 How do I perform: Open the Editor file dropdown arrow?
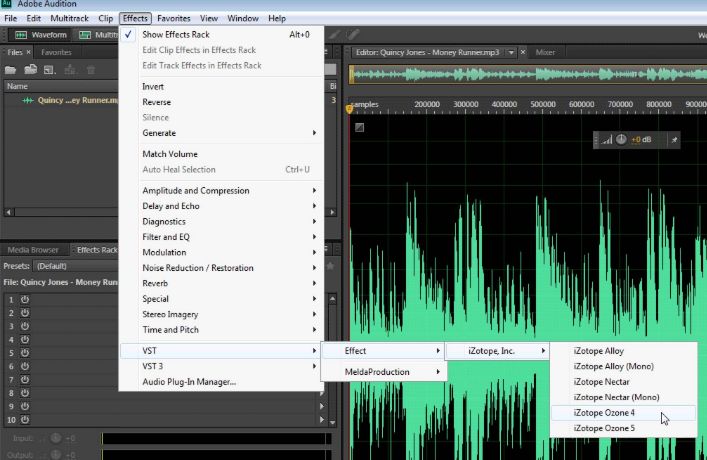tap(511, 52)
